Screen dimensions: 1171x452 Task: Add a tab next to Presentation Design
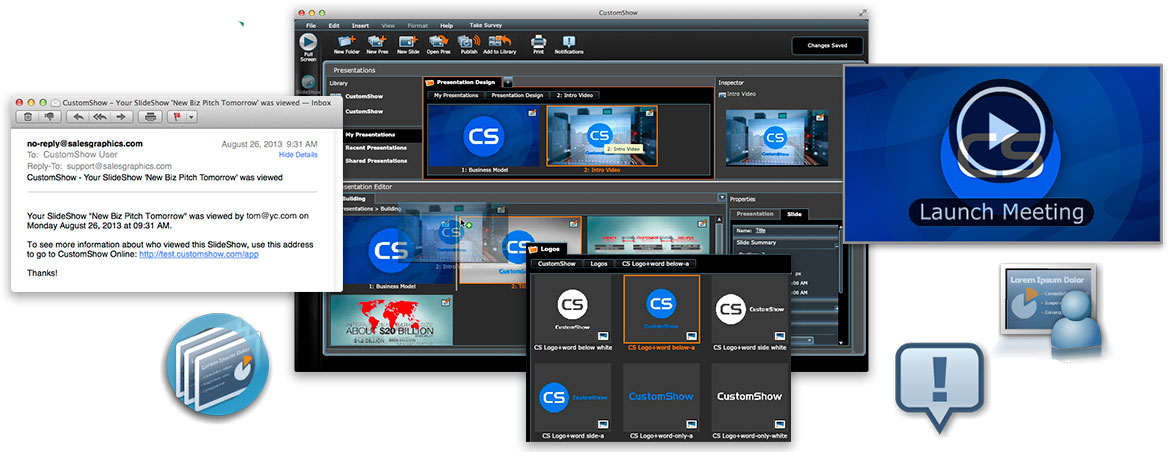(508, 81)
